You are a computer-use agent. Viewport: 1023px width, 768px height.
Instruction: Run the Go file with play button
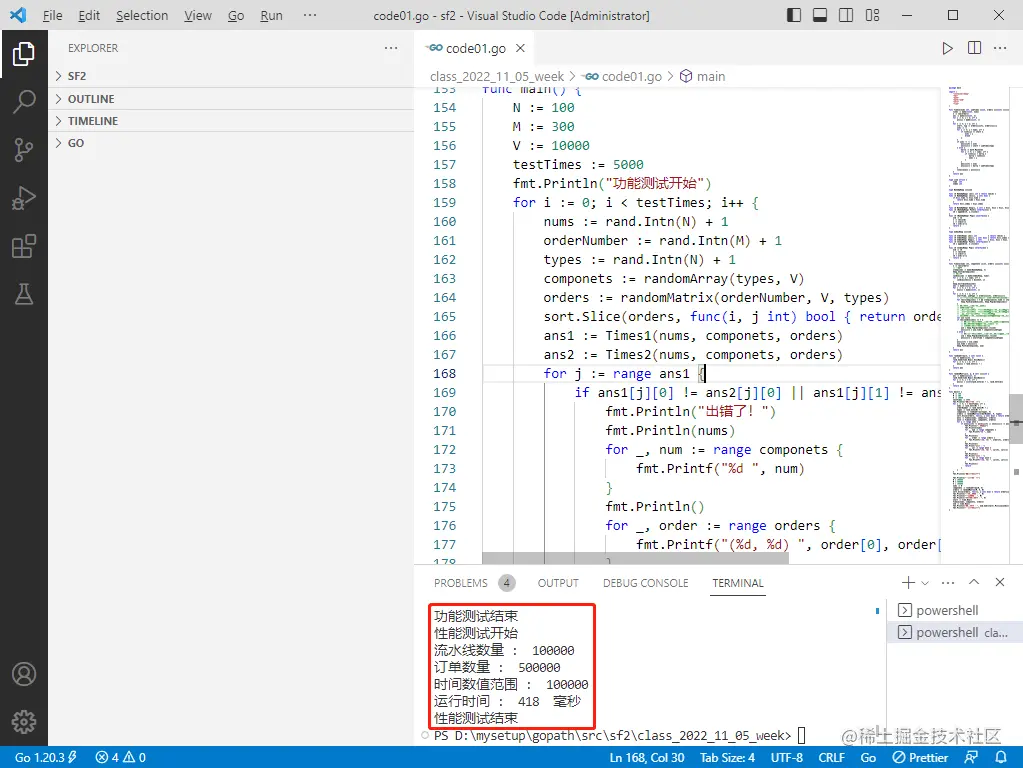(x=947, y=48)
